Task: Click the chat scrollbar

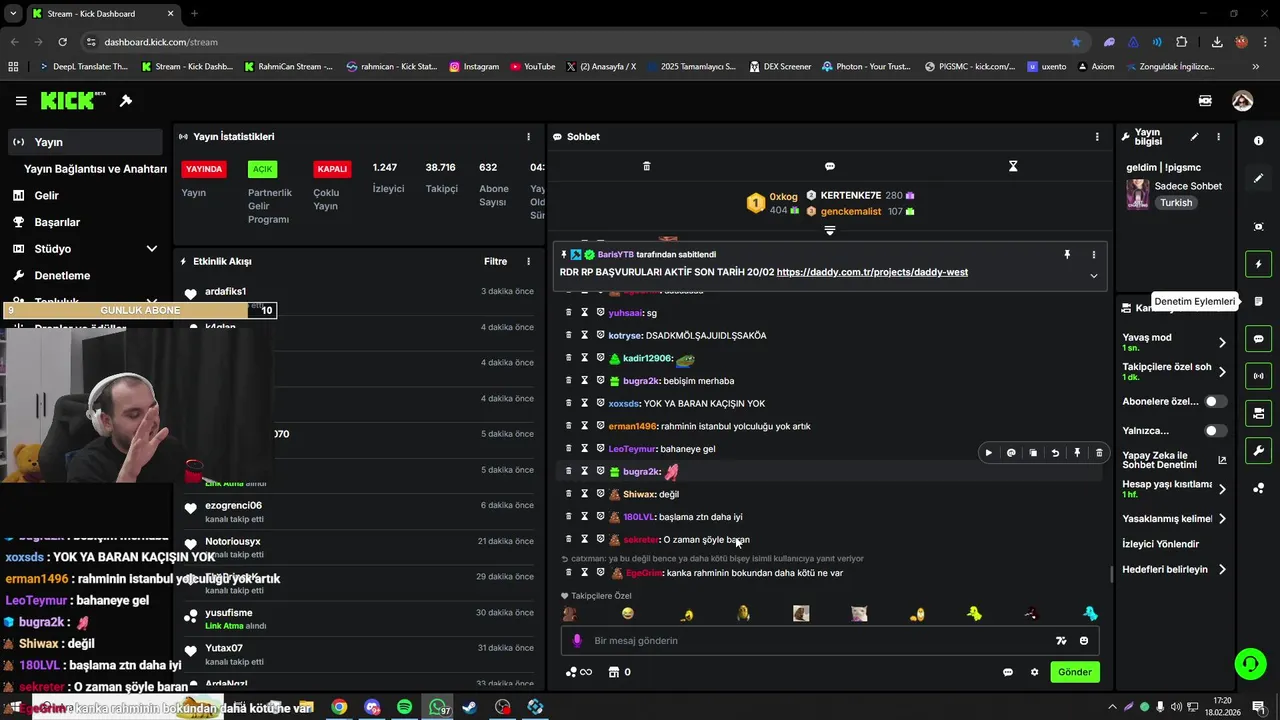Action: (x=1111, y=574)
